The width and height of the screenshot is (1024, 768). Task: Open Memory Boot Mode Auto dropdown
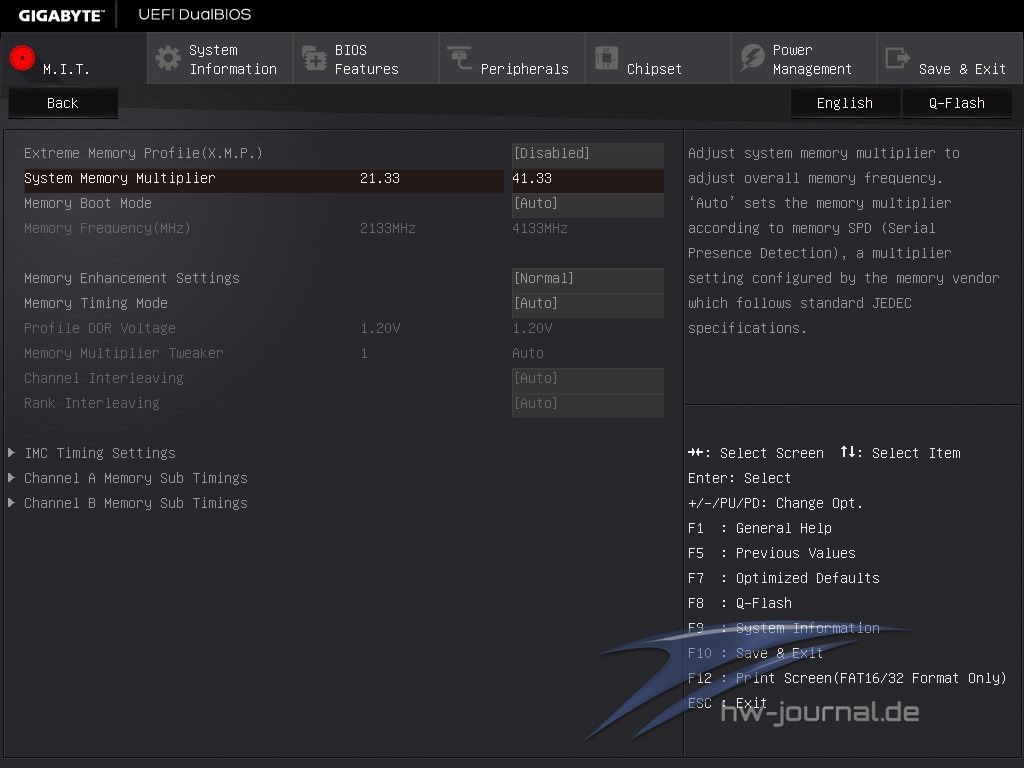588,204
